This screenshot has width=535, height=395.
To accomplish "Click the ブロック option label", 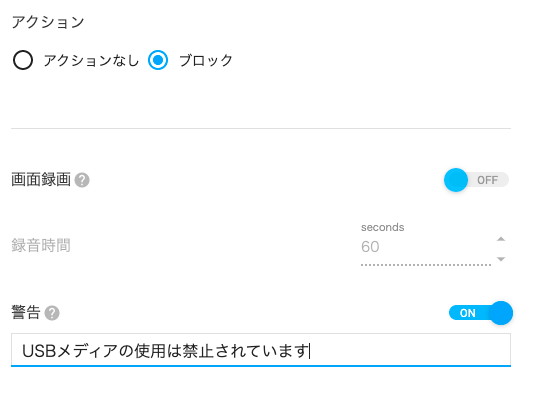I will pos(206,60).
